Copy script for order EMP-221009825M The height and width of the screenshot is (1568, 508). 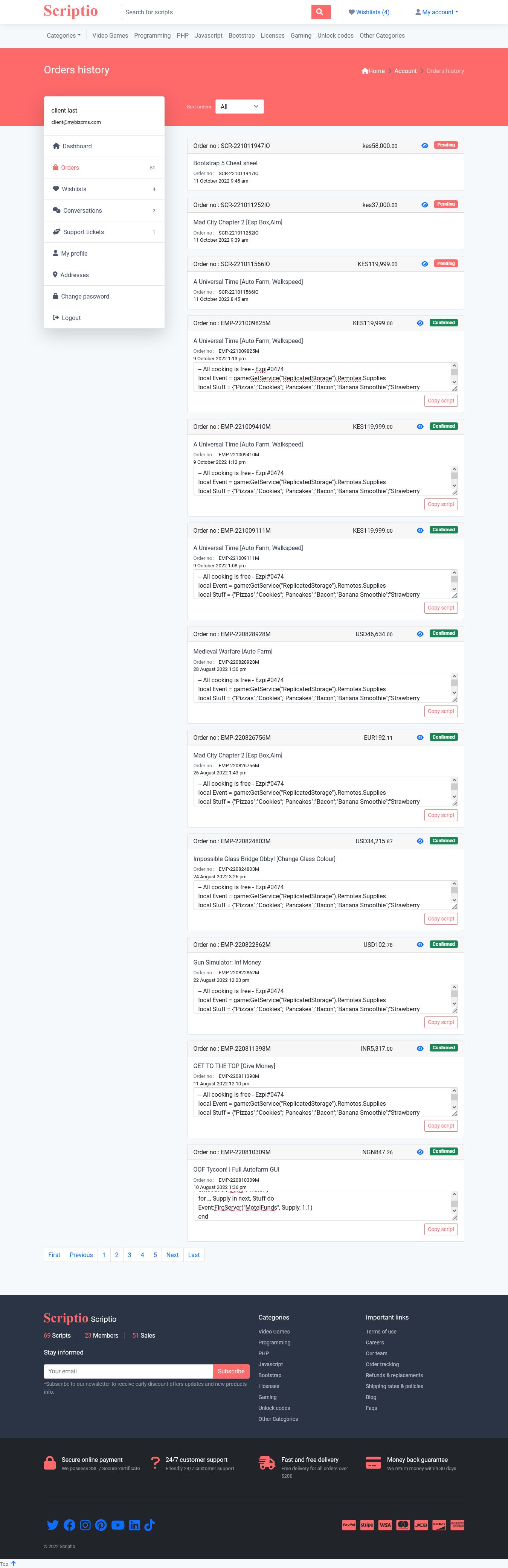point(440,401)
